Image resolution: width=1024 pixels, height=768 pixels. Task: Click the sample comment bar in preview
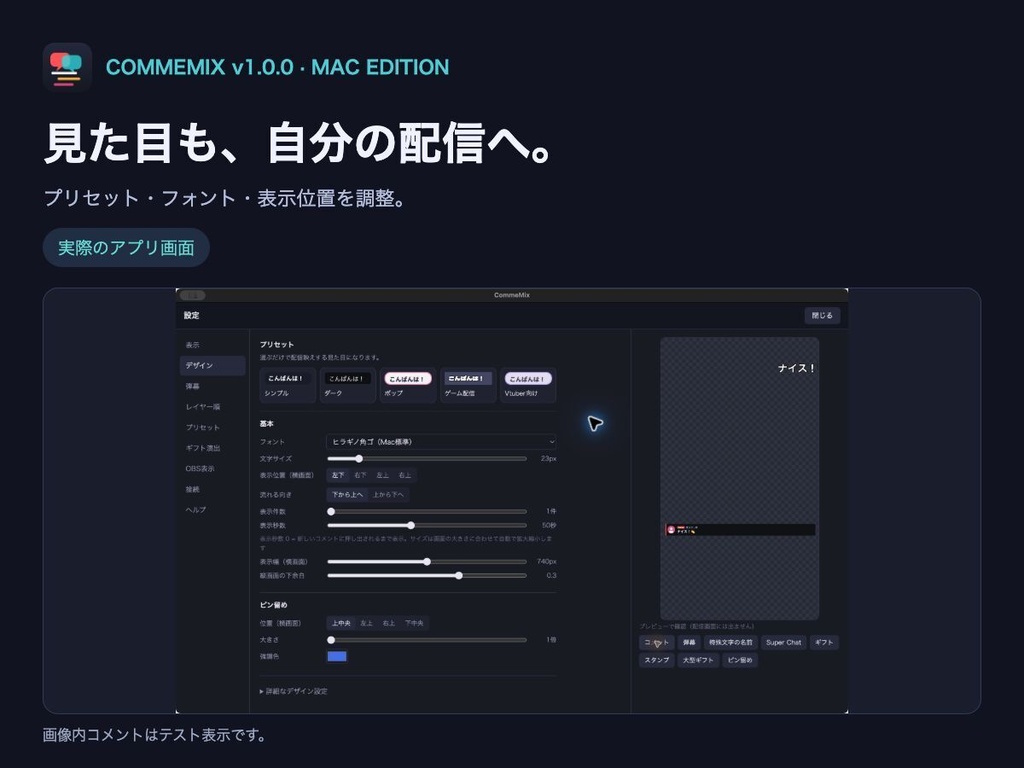pyautogui.click(x=740, y=530)
